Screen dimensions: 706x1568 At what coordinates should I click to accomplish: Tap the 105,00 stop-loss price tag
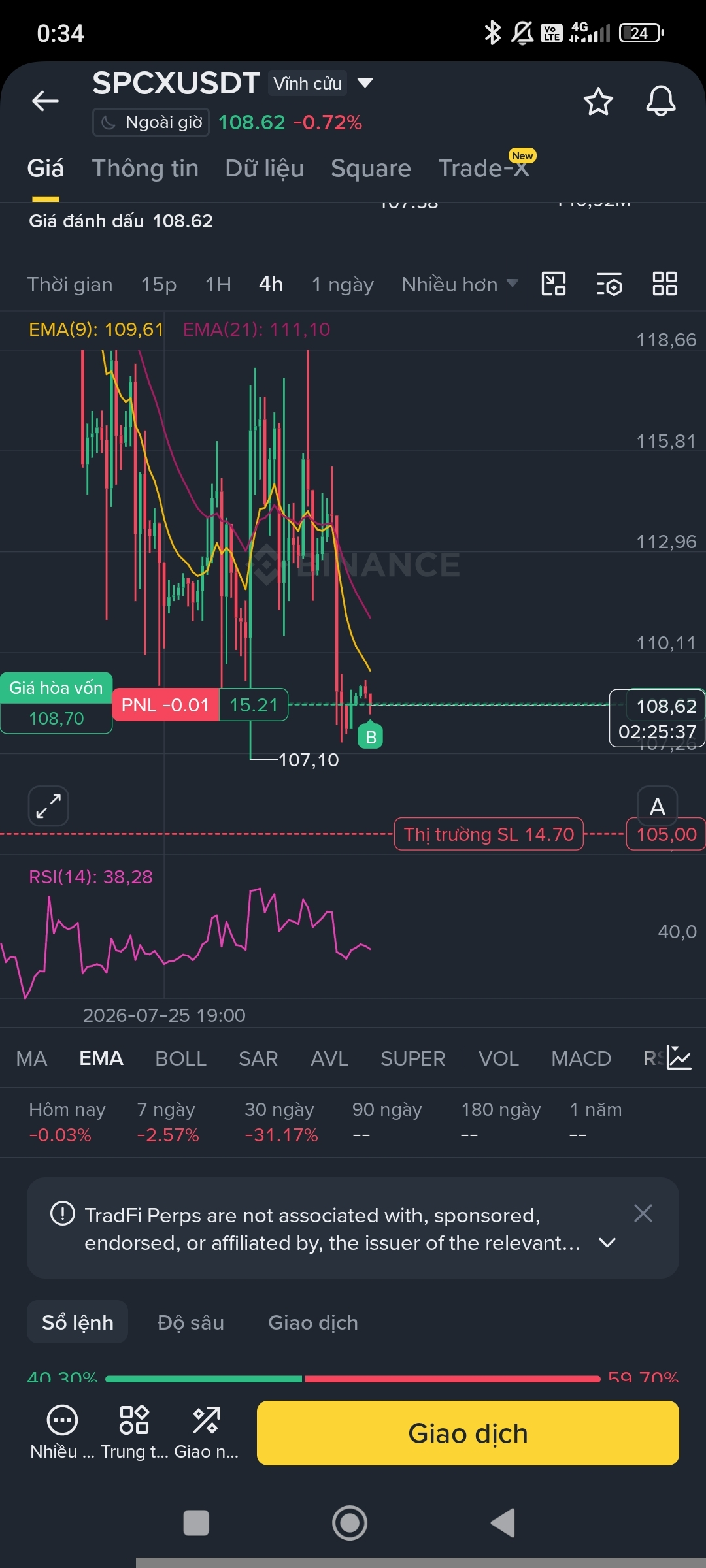(x=666, y=834)
